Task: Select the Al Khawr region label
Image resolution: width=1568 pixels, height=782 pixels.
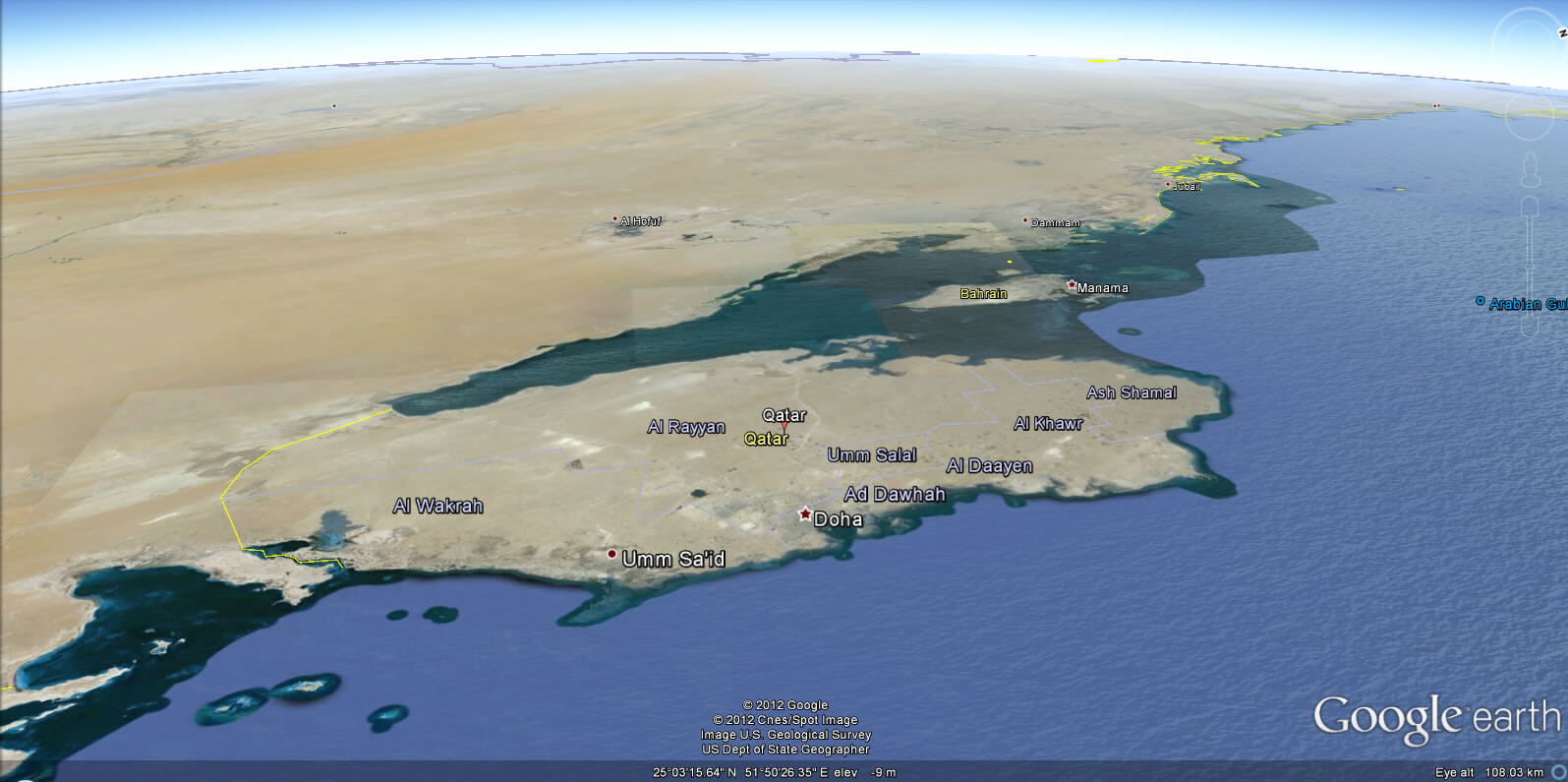Action: [1048, 423]
